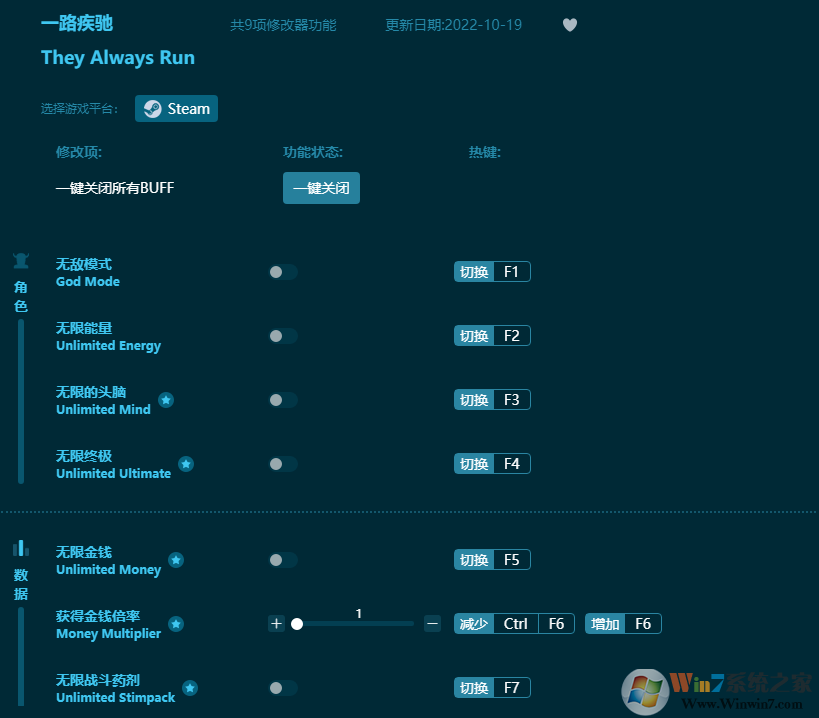The width and height of the screenshot is (819, 718).
Task: Click the star badge beside Unlimited Ultimate
Action: click(186, 464)
